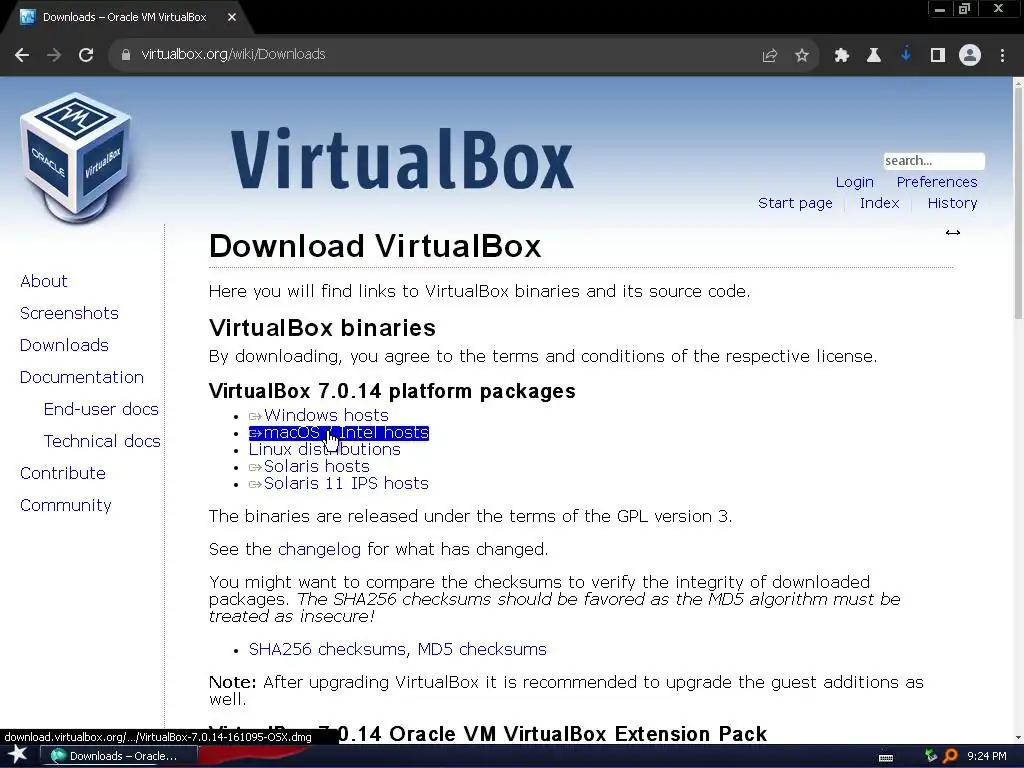The image size is (1024, 768).
Task: Click the Download VirtualBox heading
Action: click(375, 246)
